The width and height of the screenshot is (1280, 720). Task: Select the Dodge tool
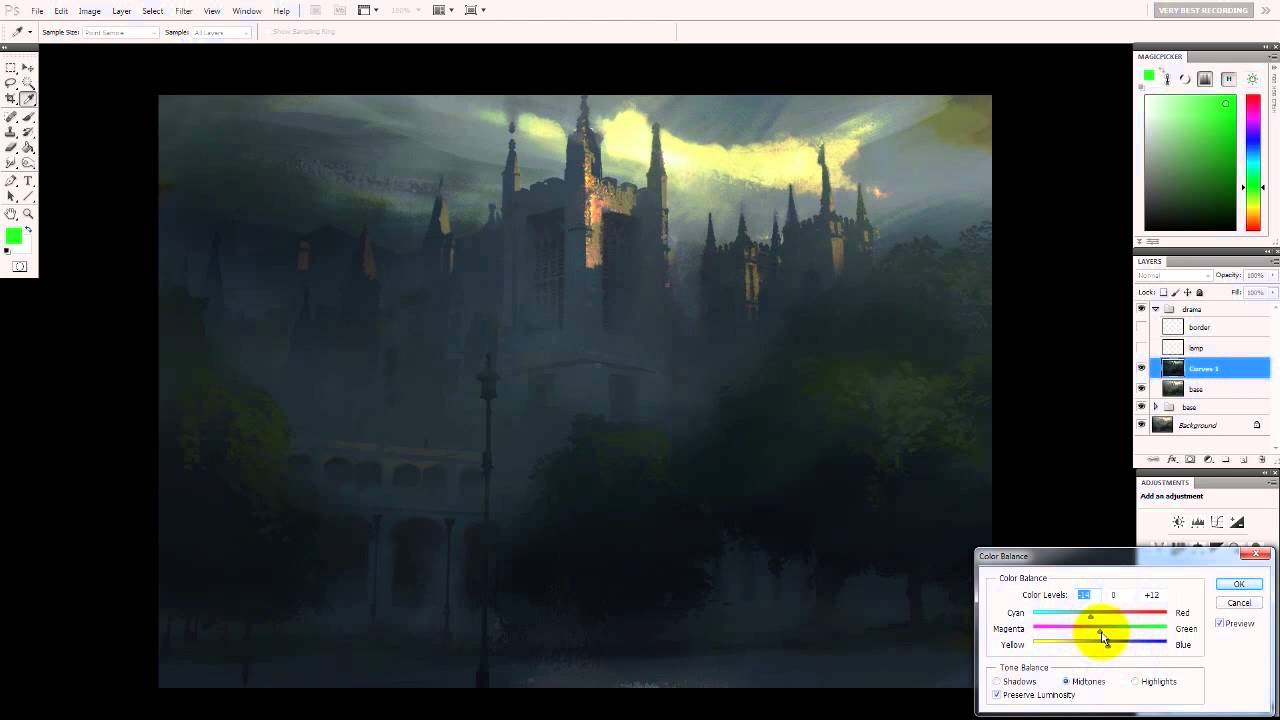pyautogui.click(x=28, y=163)
